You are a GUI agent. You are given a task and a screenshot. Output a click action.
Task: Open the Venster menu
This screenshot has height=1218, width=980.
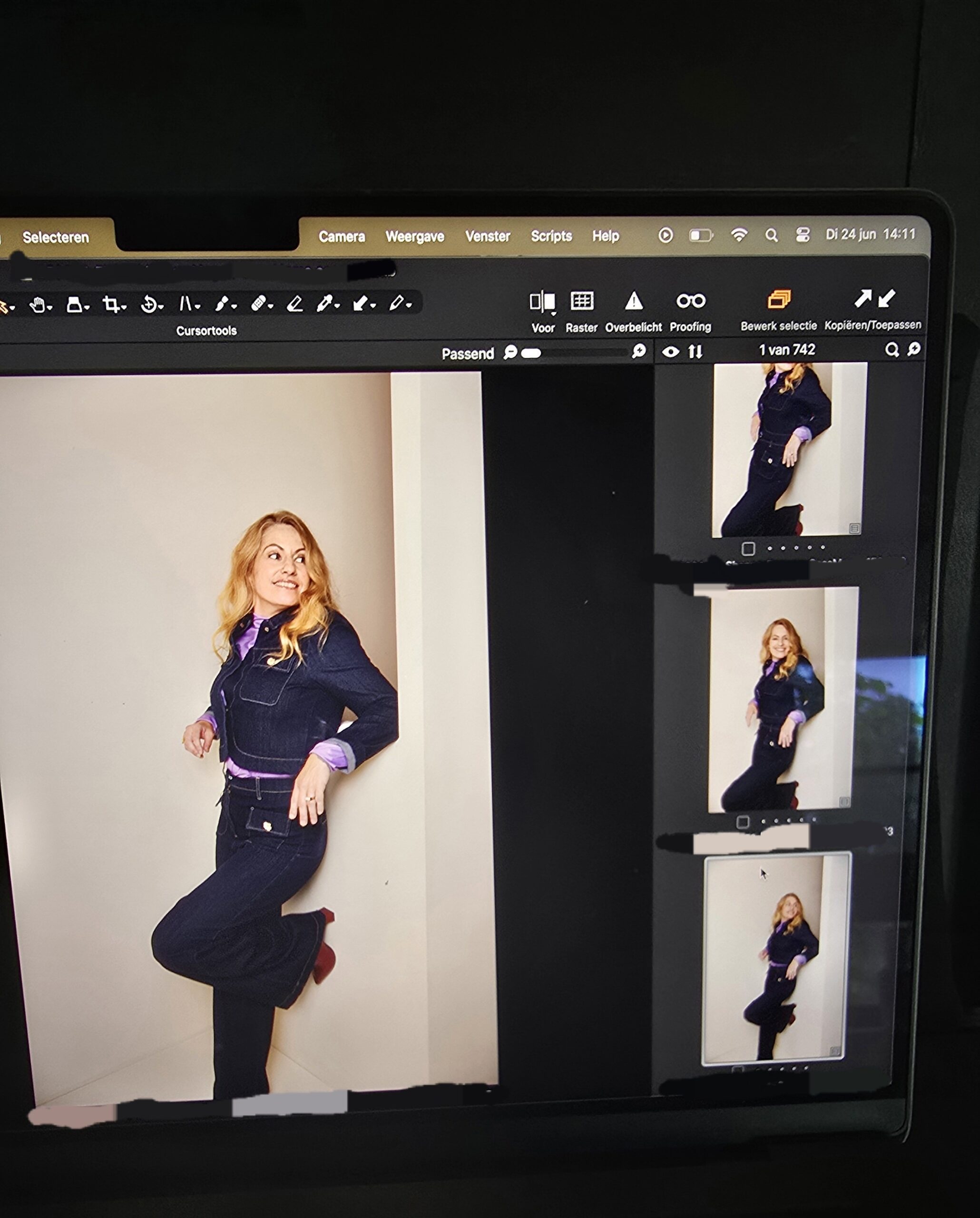[488, 236]
